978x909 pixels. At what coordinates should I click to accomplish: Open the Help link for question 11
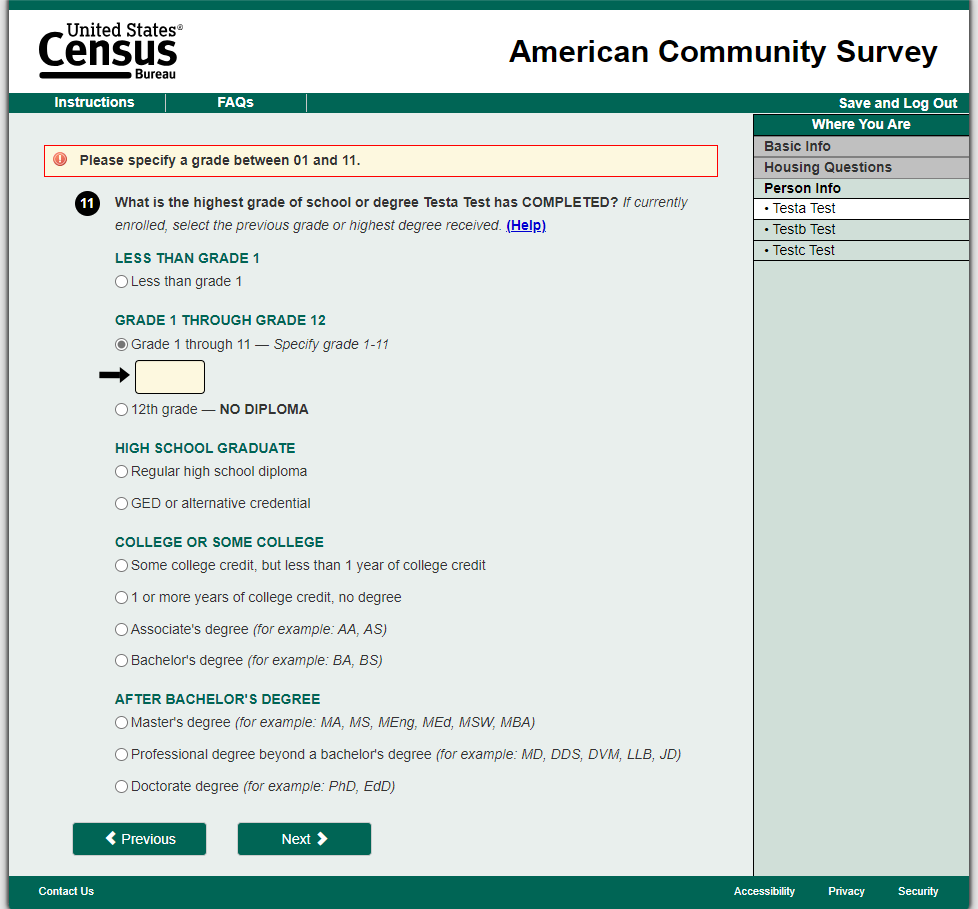coord(526,226)
